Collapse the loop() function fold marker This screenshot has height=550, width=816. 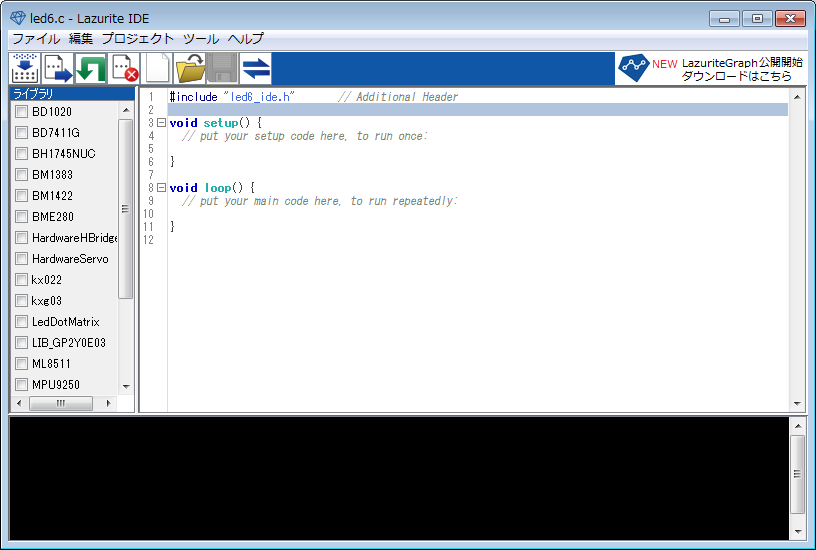(x=161, y=188)
